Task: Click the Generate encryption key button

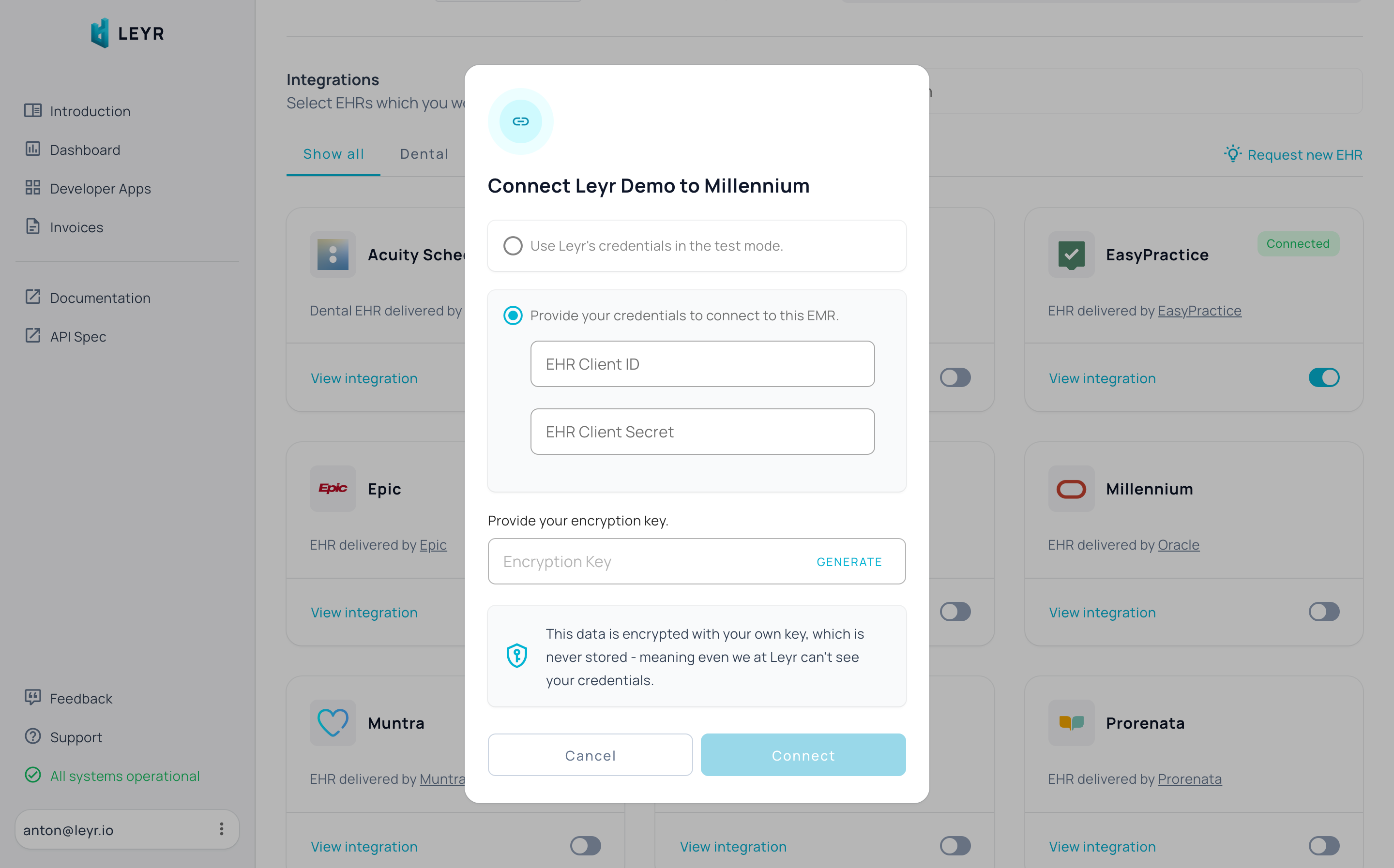Action: click(848, 560)
